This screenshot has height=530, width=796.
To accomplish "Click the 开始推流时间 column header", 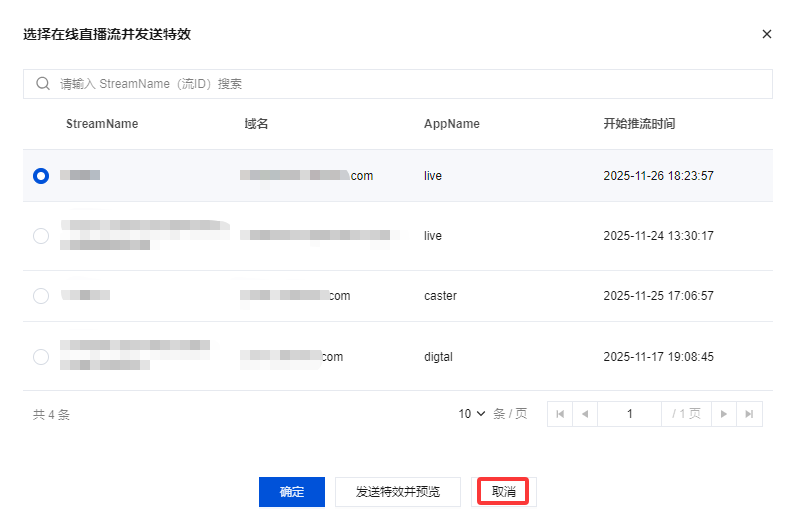I will pyautogui.click(x=639, y=124).
